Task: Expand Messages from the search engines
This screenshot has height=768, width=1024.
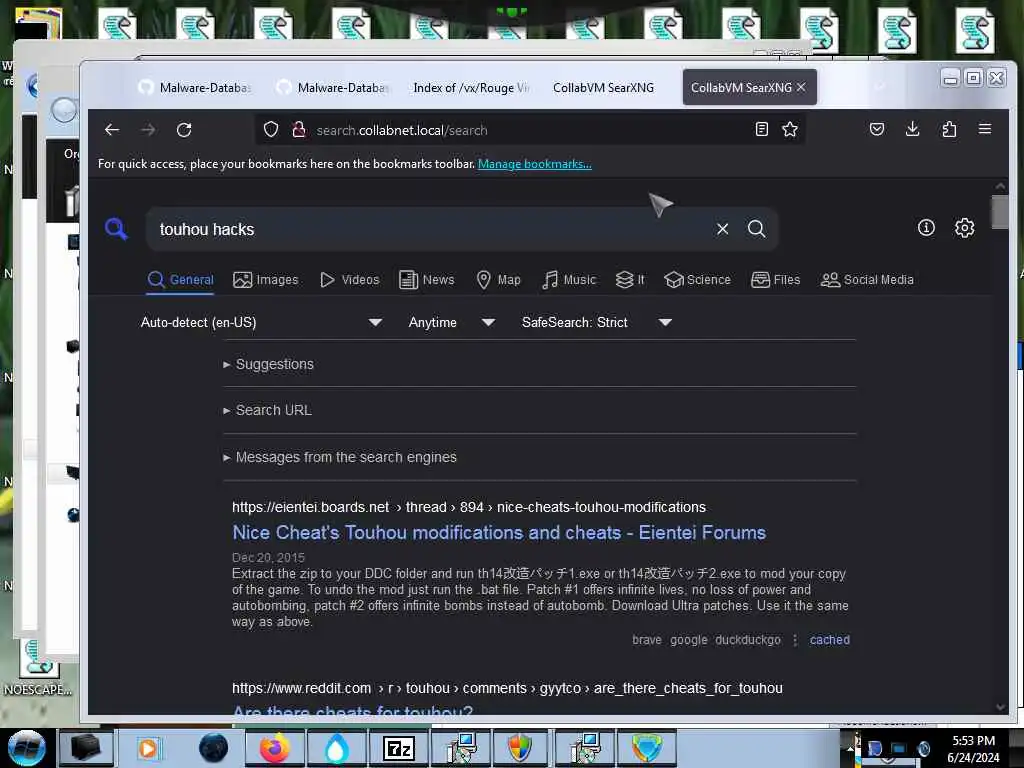Action: point(340,457)
